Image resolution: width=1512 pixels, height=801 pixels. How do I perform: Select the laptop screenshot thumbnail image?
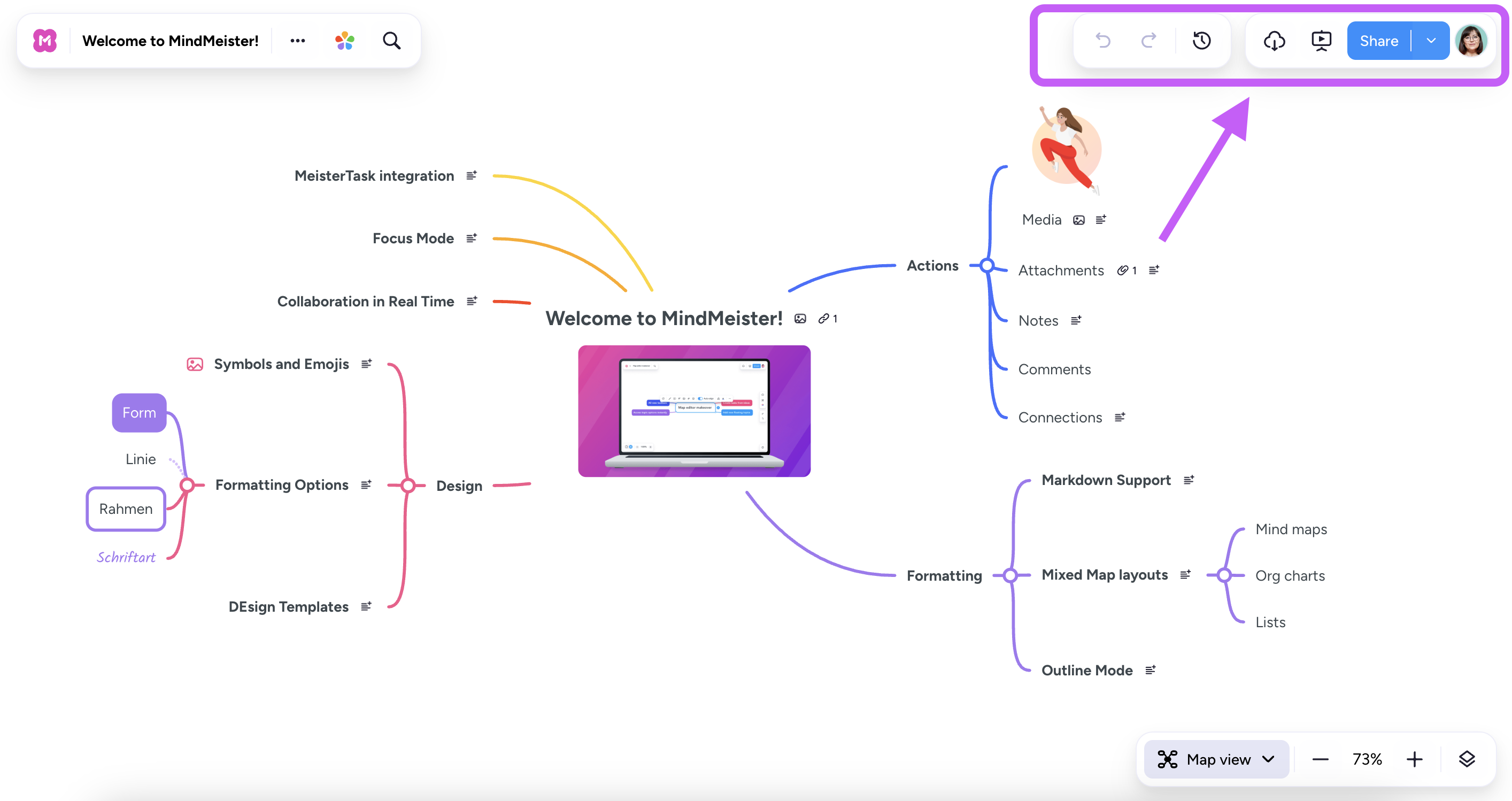[x=694, y=411]
